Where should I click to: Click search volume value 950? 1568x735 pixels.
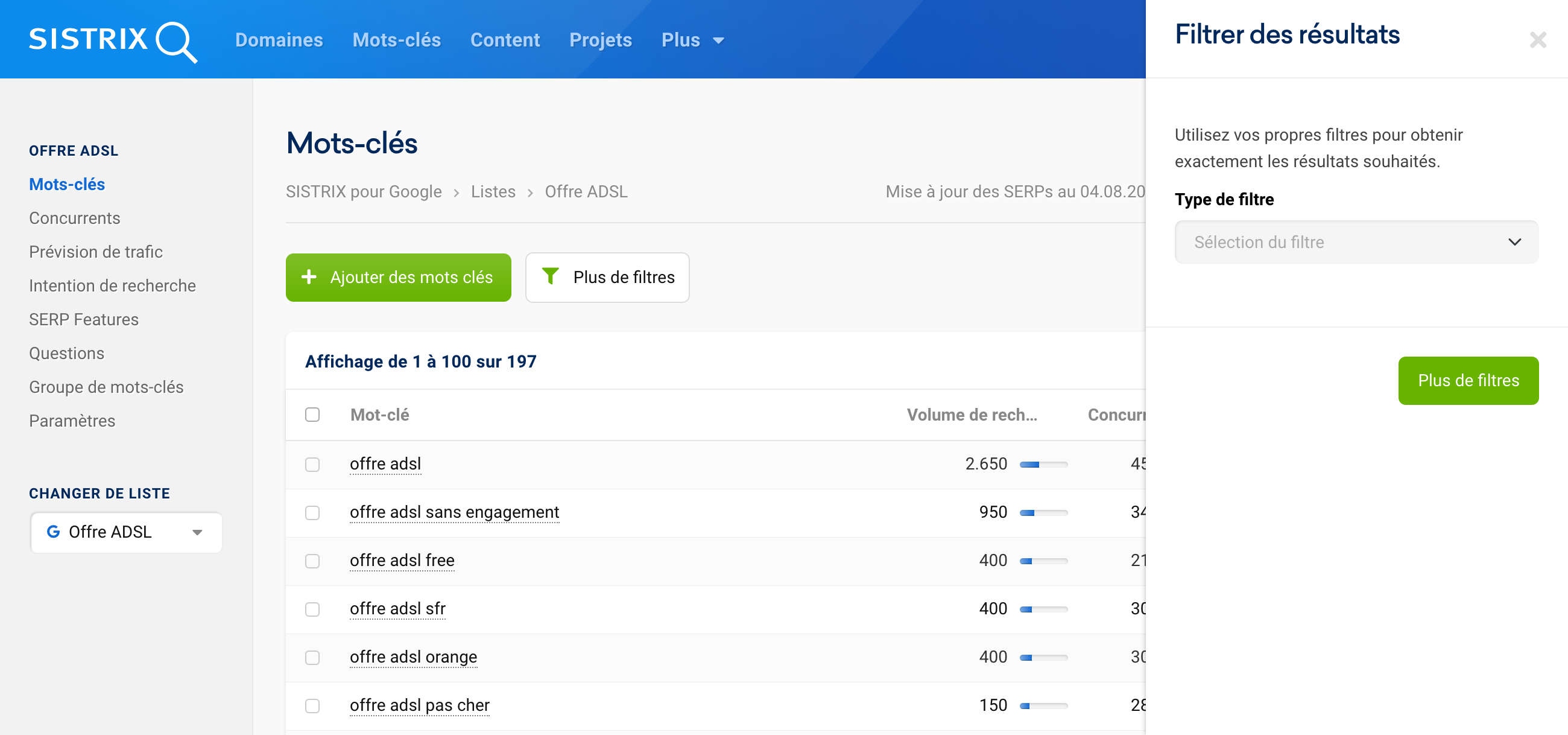click(x=993, y=512)
